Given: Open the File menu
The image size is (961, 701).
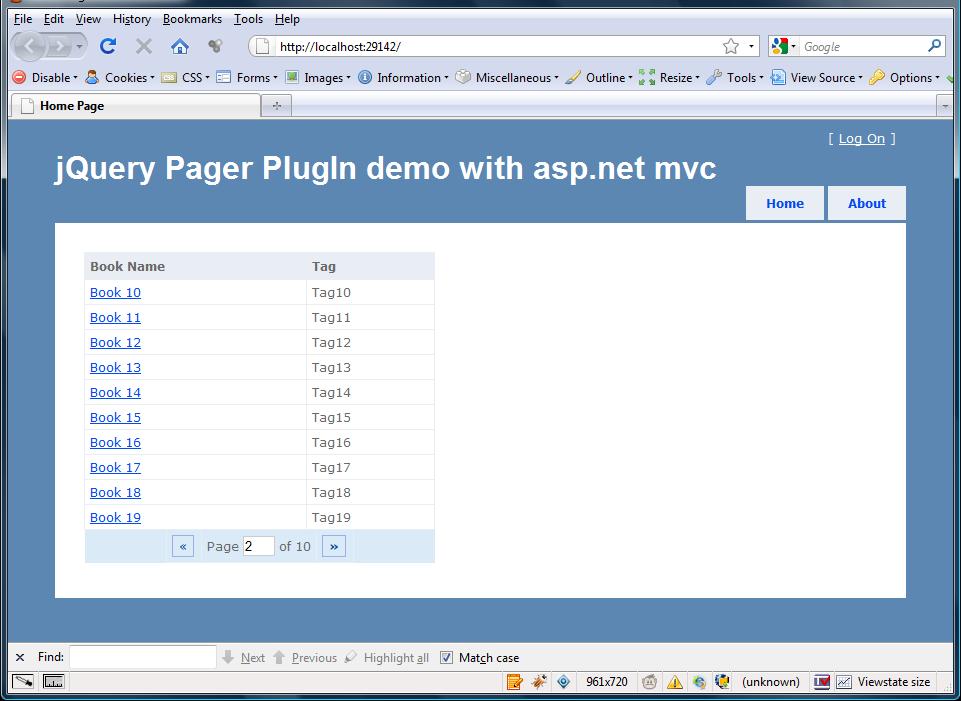Looking at the screenshot, I should pos(23,19).
